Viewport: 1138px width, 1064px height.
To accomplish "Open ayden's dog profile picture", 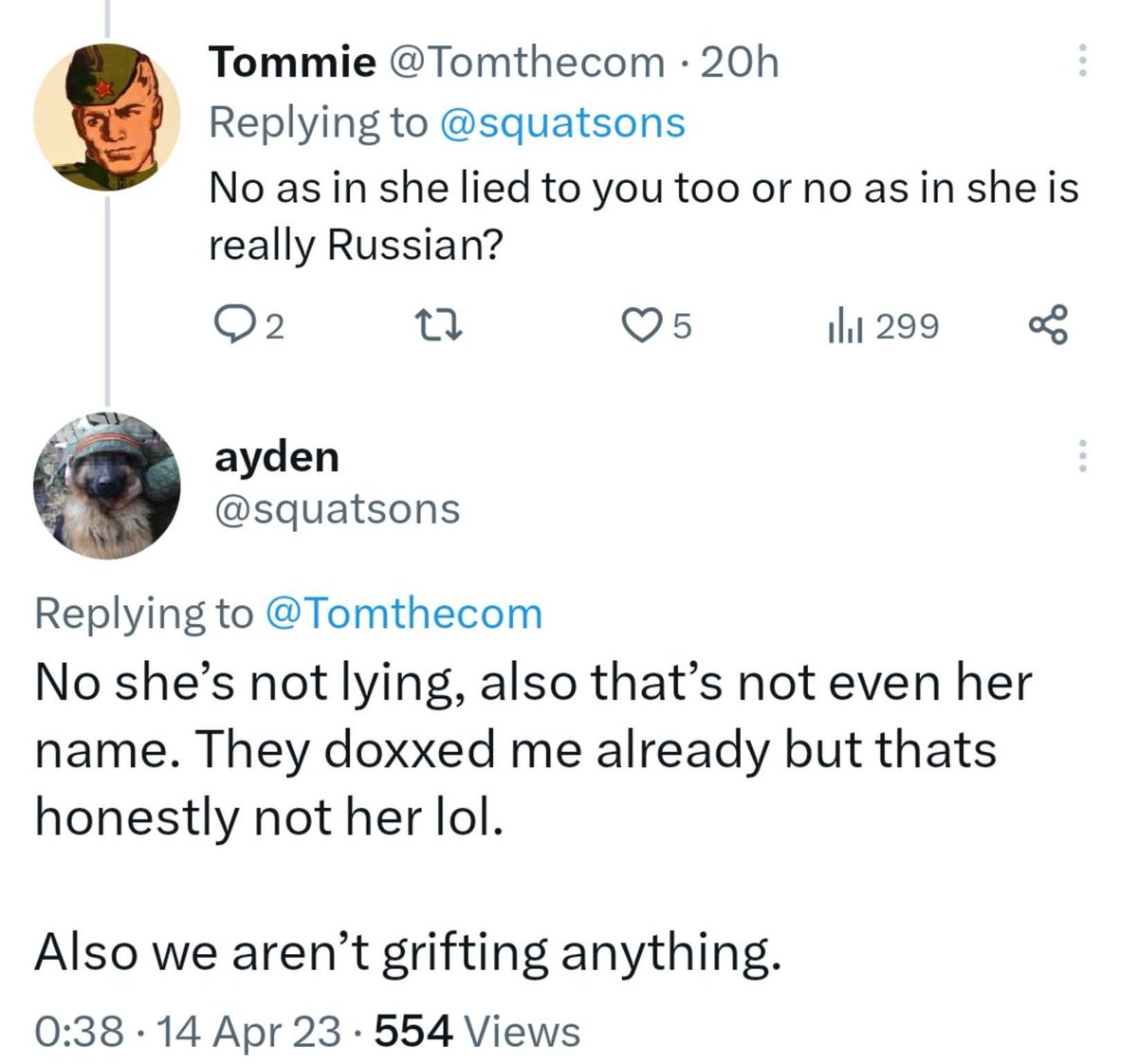I will (x=106, y=485).
